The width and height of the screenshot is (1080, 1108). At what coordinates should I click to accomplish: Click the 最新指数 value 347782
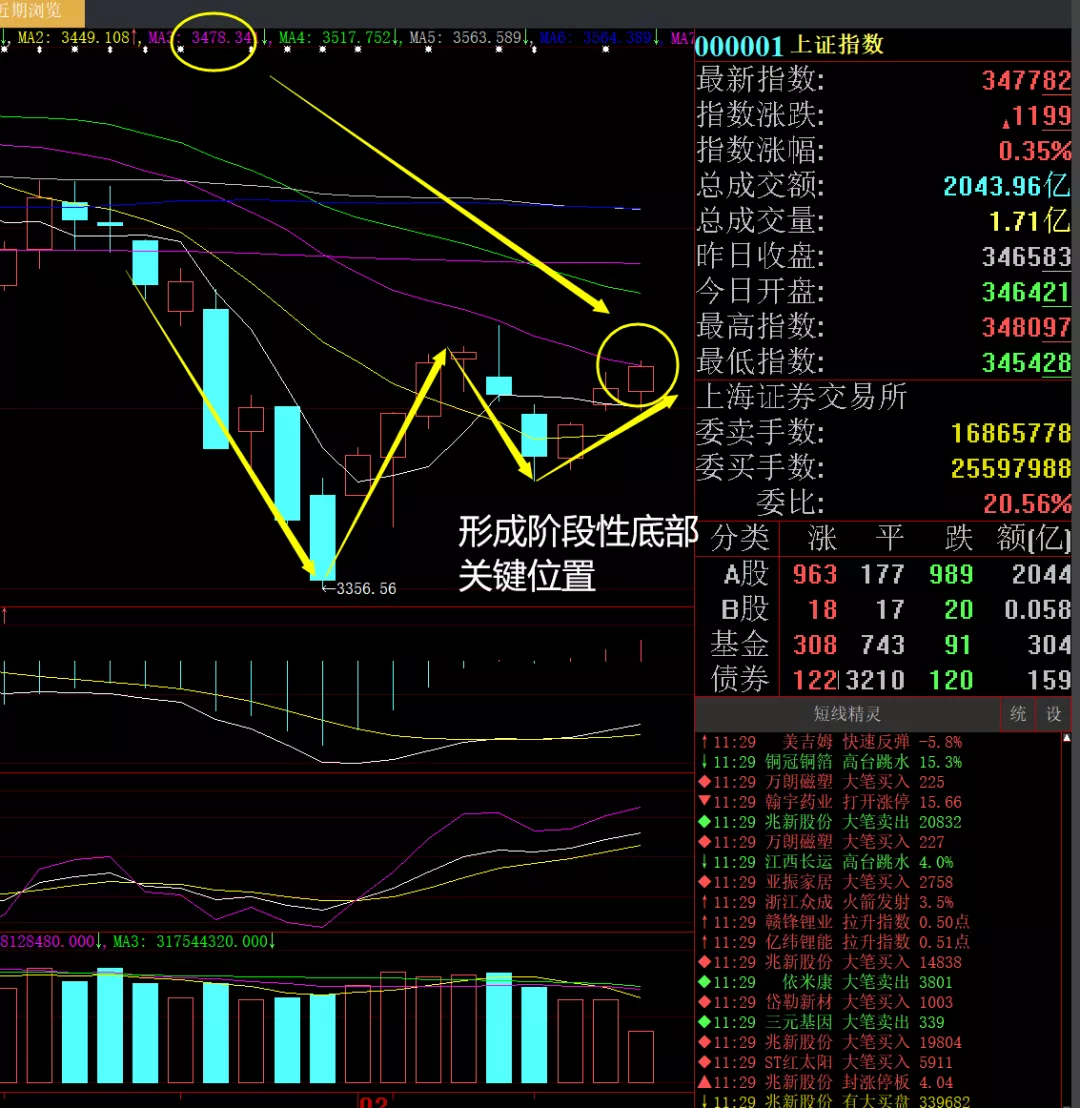[x=1026, y=80]
